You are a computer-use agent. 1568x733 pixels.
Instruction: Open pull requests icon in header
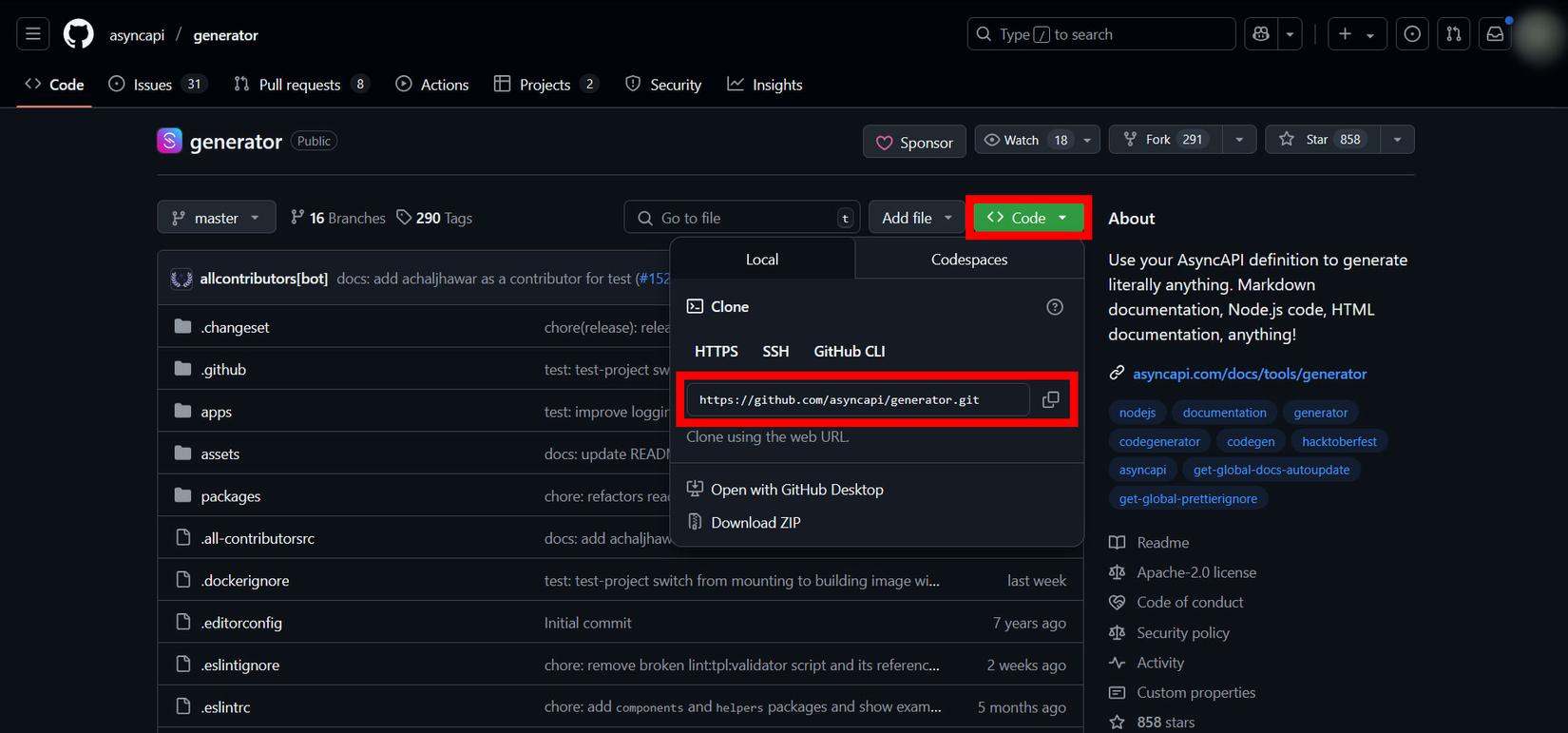pyautogui.click(x=1454, y=34)
